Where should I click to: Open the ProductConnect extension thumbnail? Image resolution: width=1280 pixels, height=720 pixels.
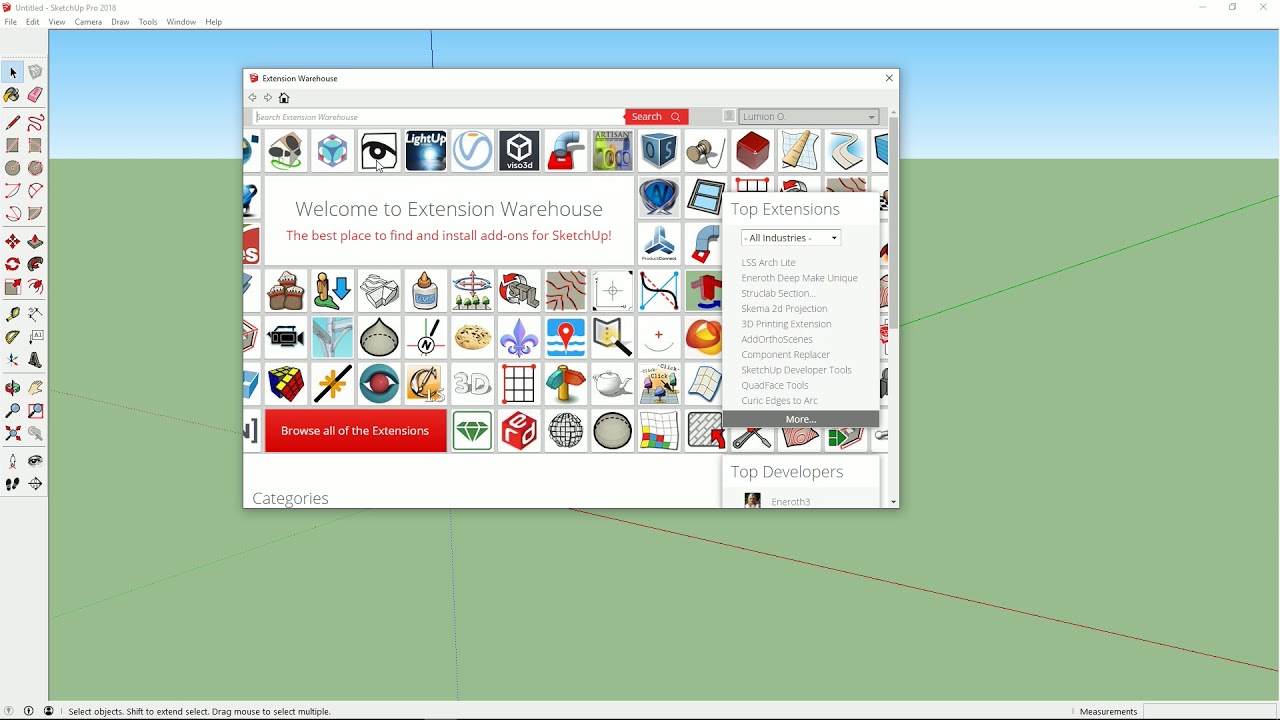[660, 244]
